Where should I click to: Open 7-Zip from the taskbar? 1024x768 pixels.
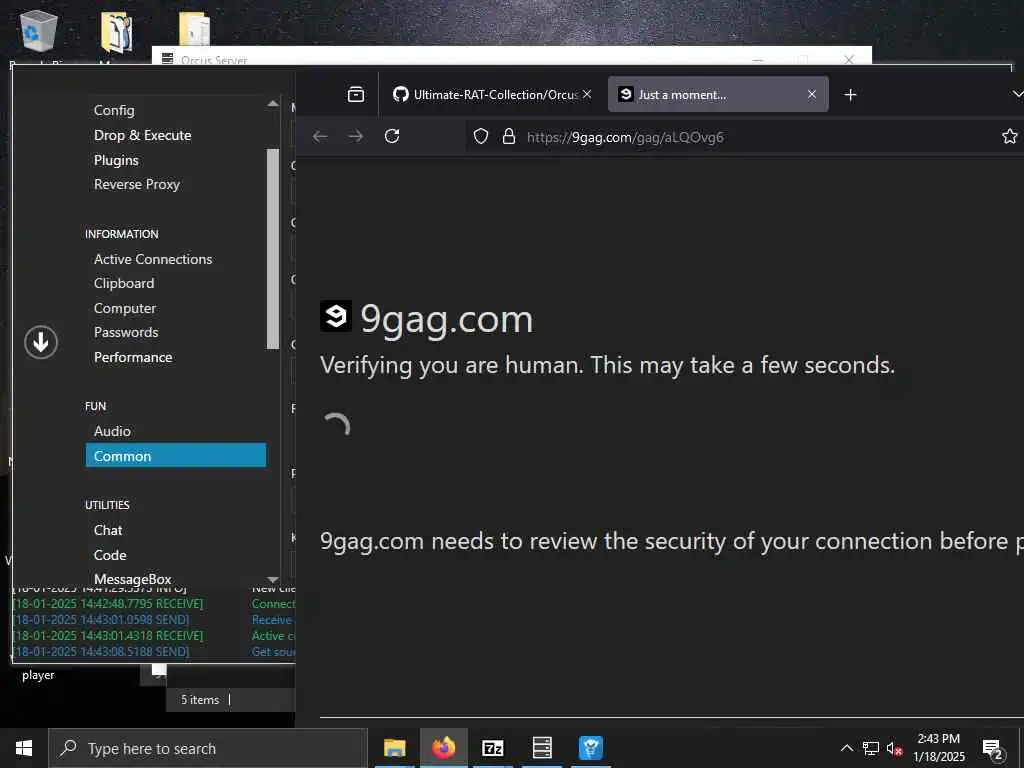click(492, 748)
